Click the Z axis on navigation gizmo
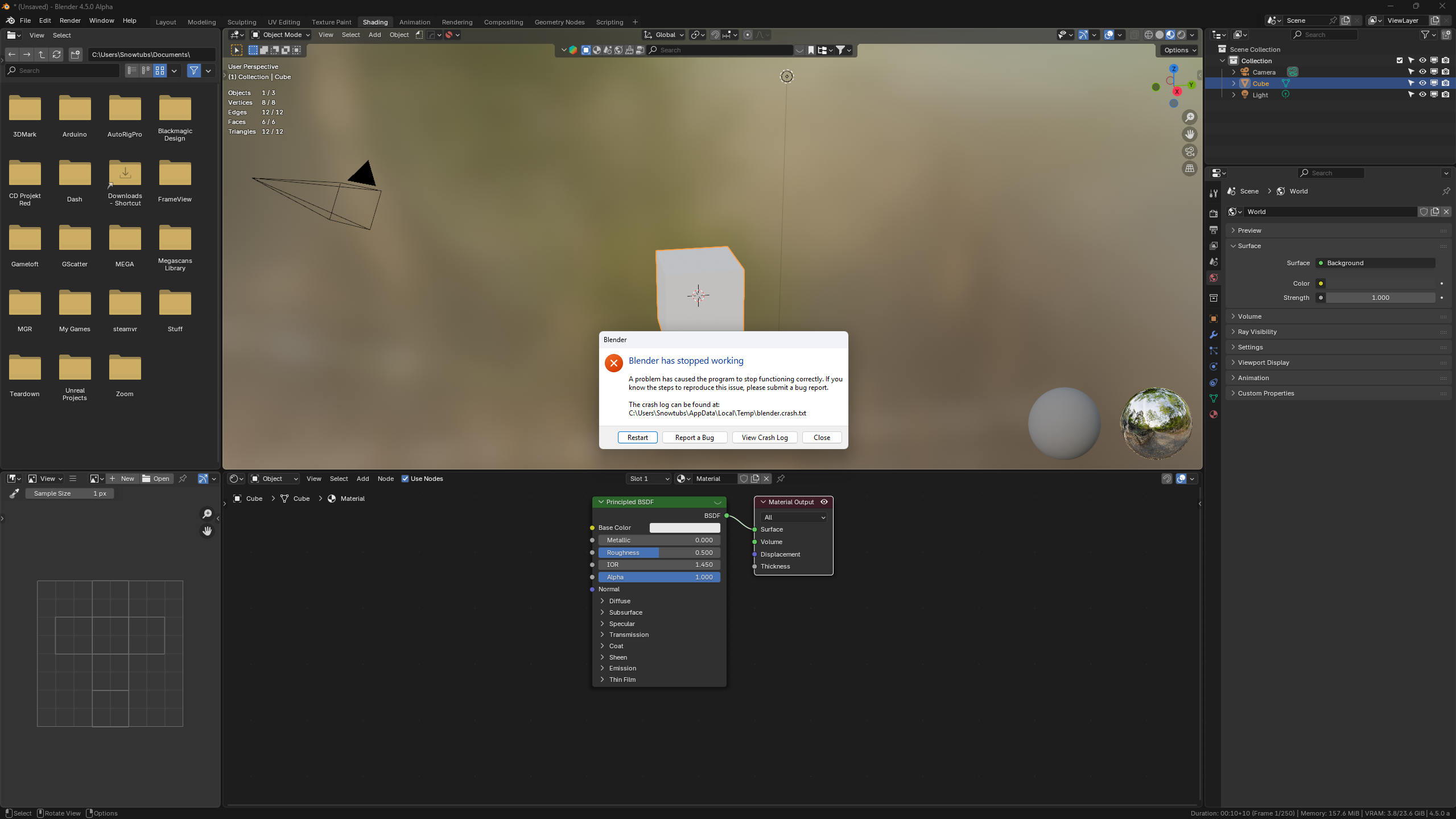Screen dimensions: 1456x819 (1173, 68)
